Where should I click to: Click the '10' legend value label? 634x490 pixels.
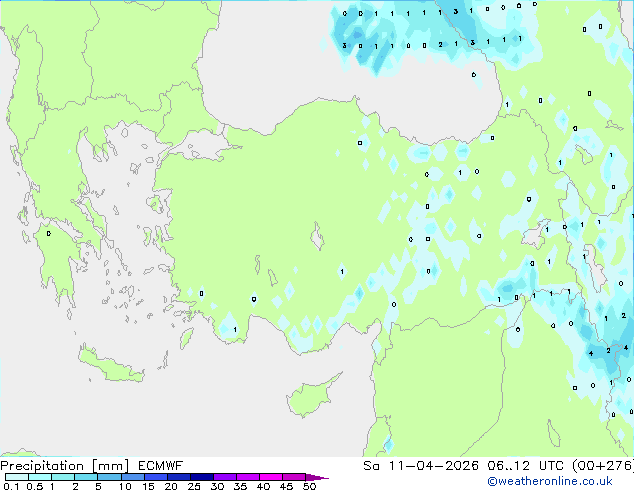point(125,486)
